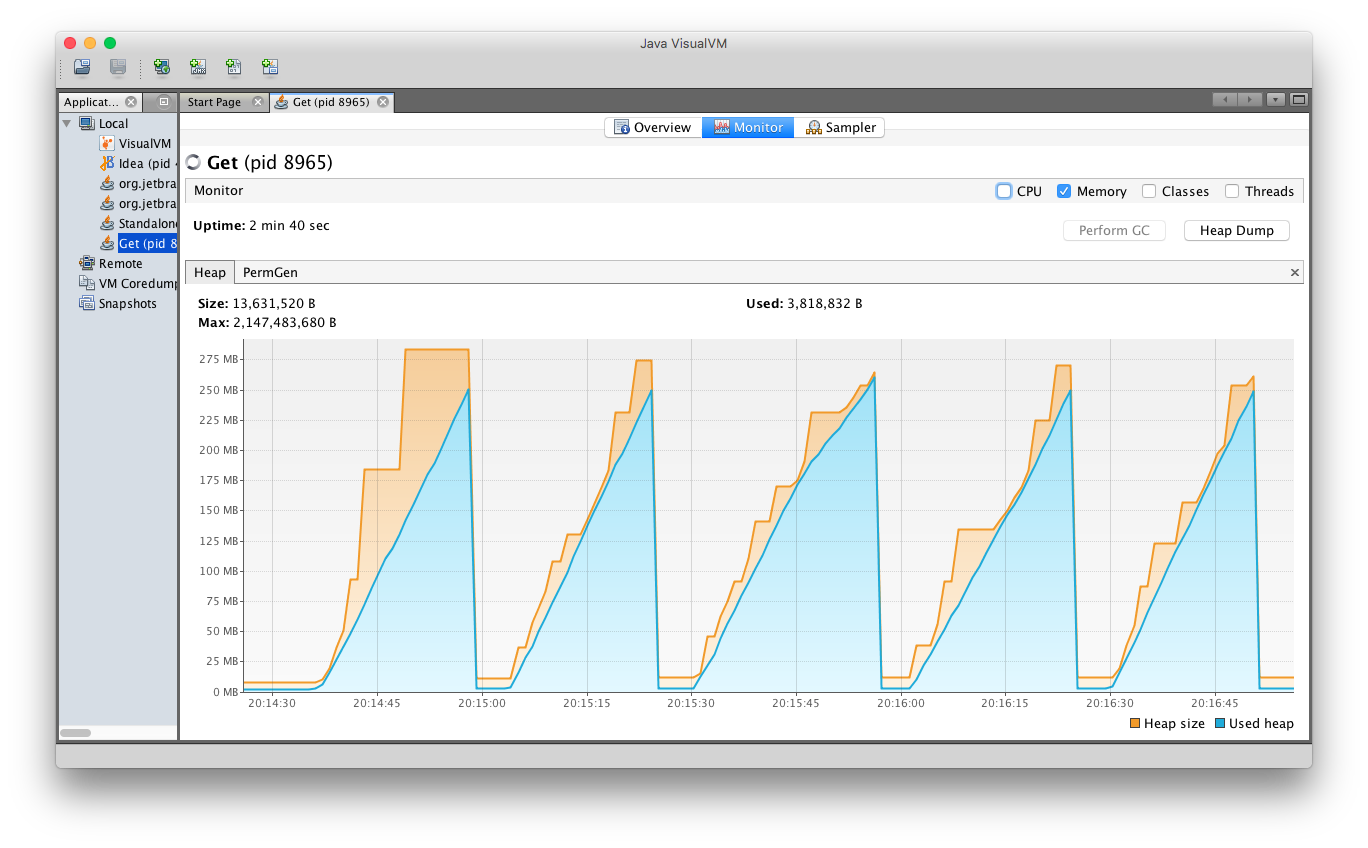
Task: Minimize the Applications panel
Action: pos(164,102)
